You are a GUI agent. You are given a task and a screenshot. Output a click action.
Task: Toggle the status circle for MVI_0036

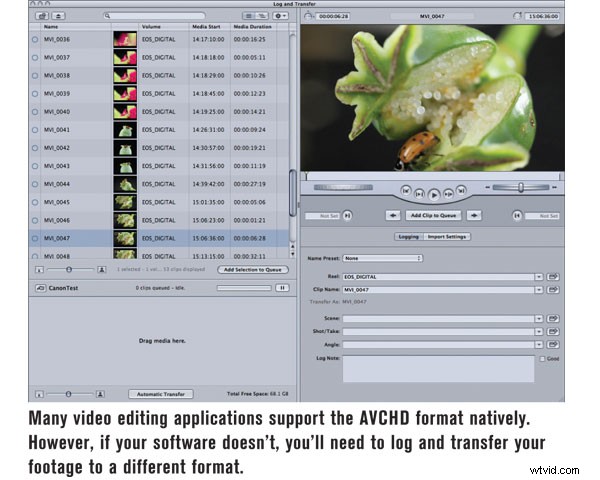pos(35,39)
